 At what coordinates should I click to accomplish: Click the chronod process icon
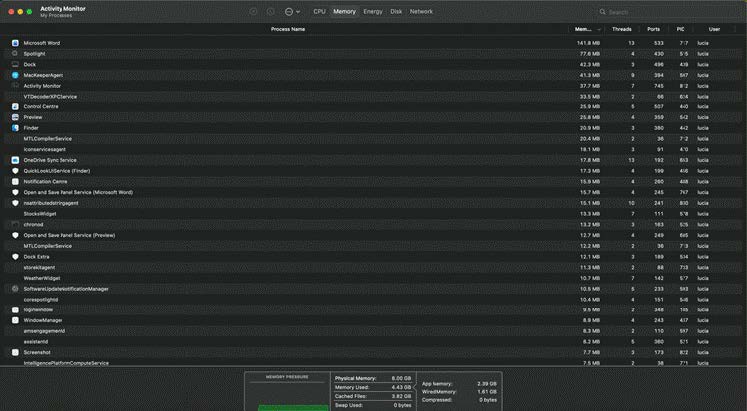[x=15, y=224]
